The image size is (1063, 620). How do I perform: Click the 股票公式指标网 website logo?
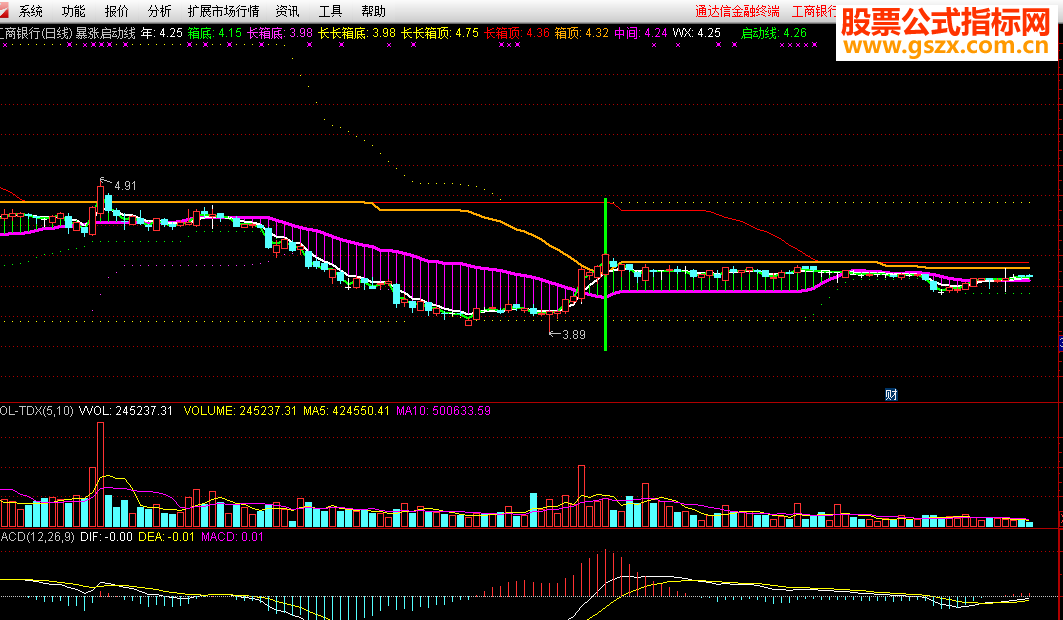pyautogui.click(x=947, y=32)
